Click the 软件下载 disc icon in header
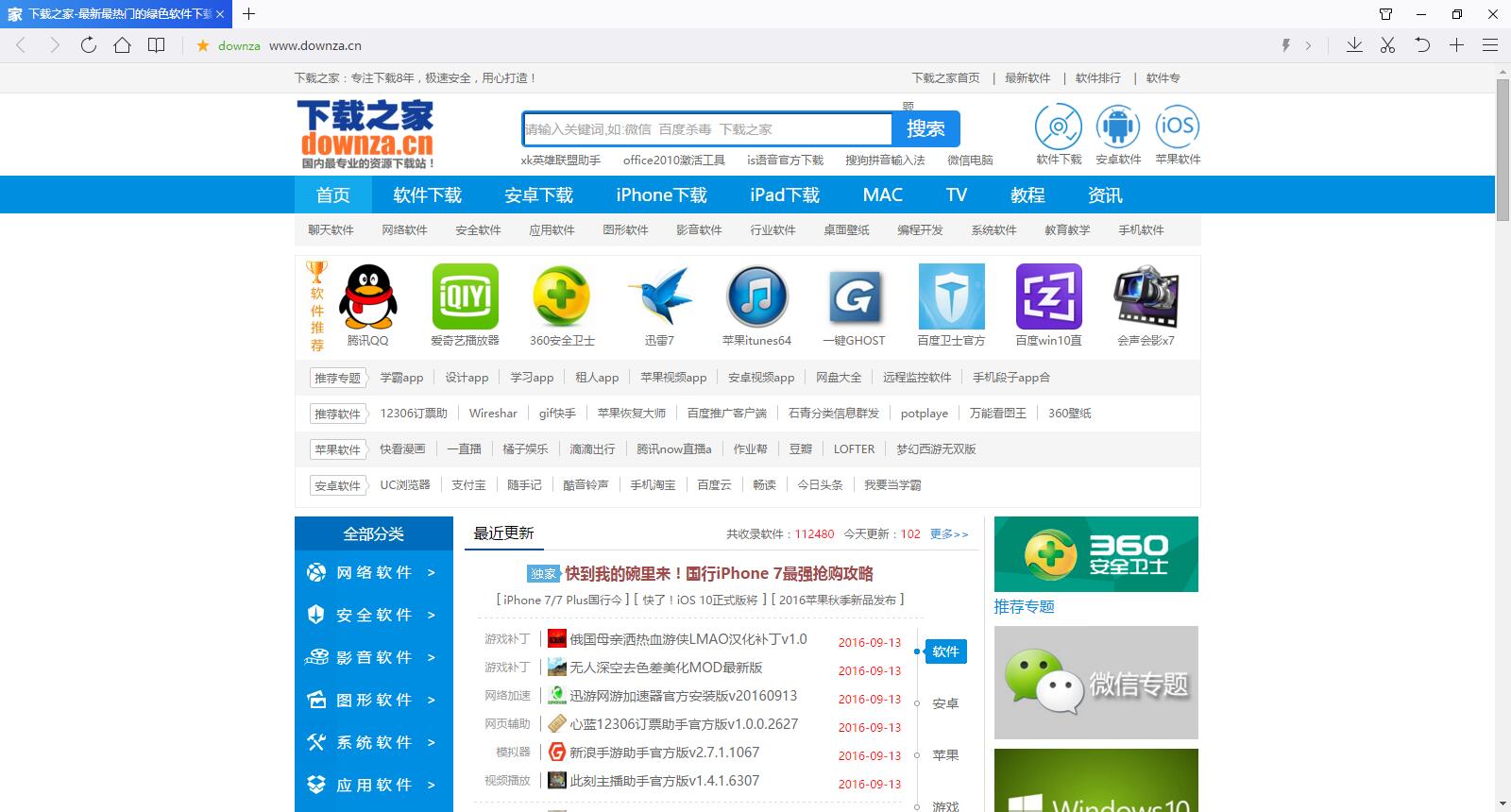Screen dimensions: 1511x812 1059,127
